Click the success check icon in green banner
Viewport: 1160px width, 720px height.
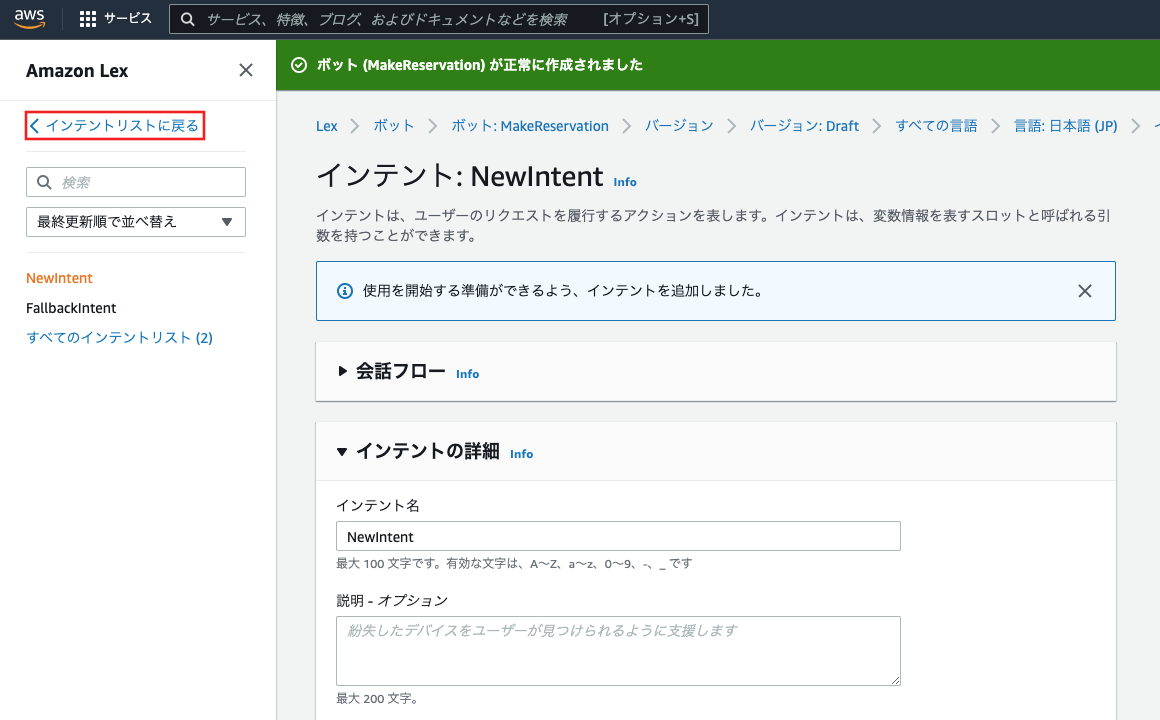pos(299,65)
